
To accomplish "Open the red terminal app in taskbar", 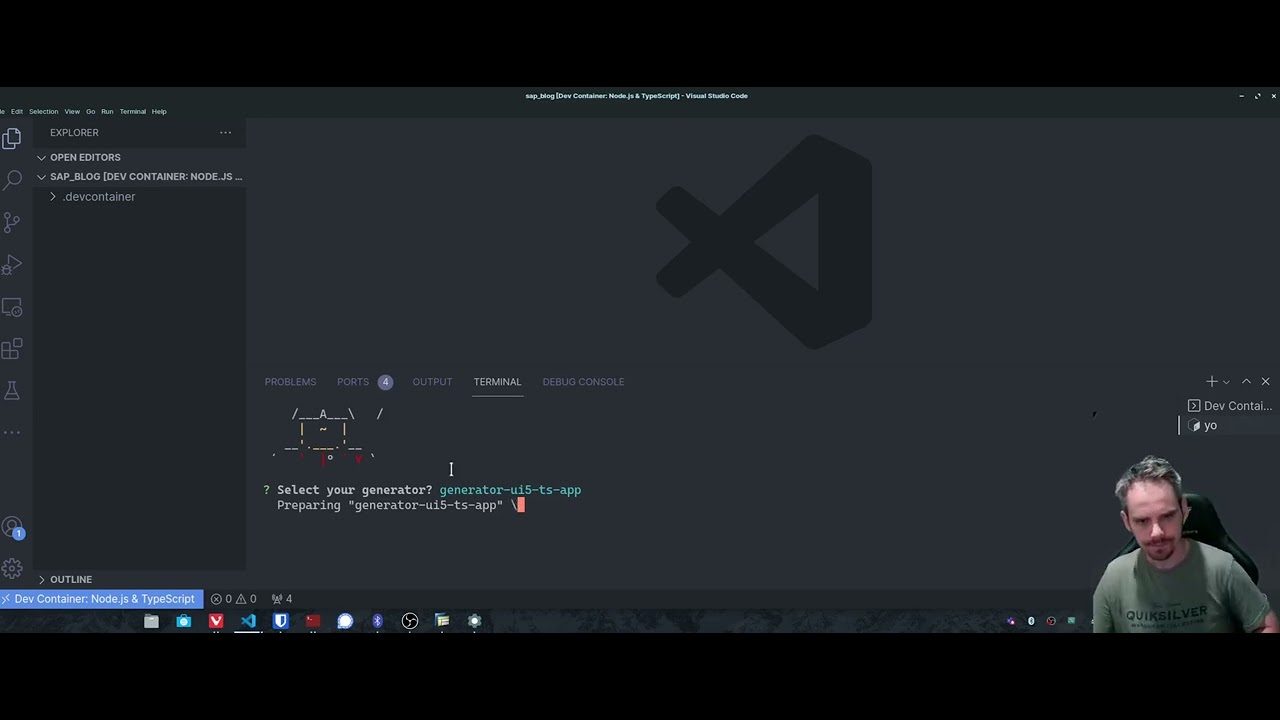I will pyautogui.click(x=312, y=621).
